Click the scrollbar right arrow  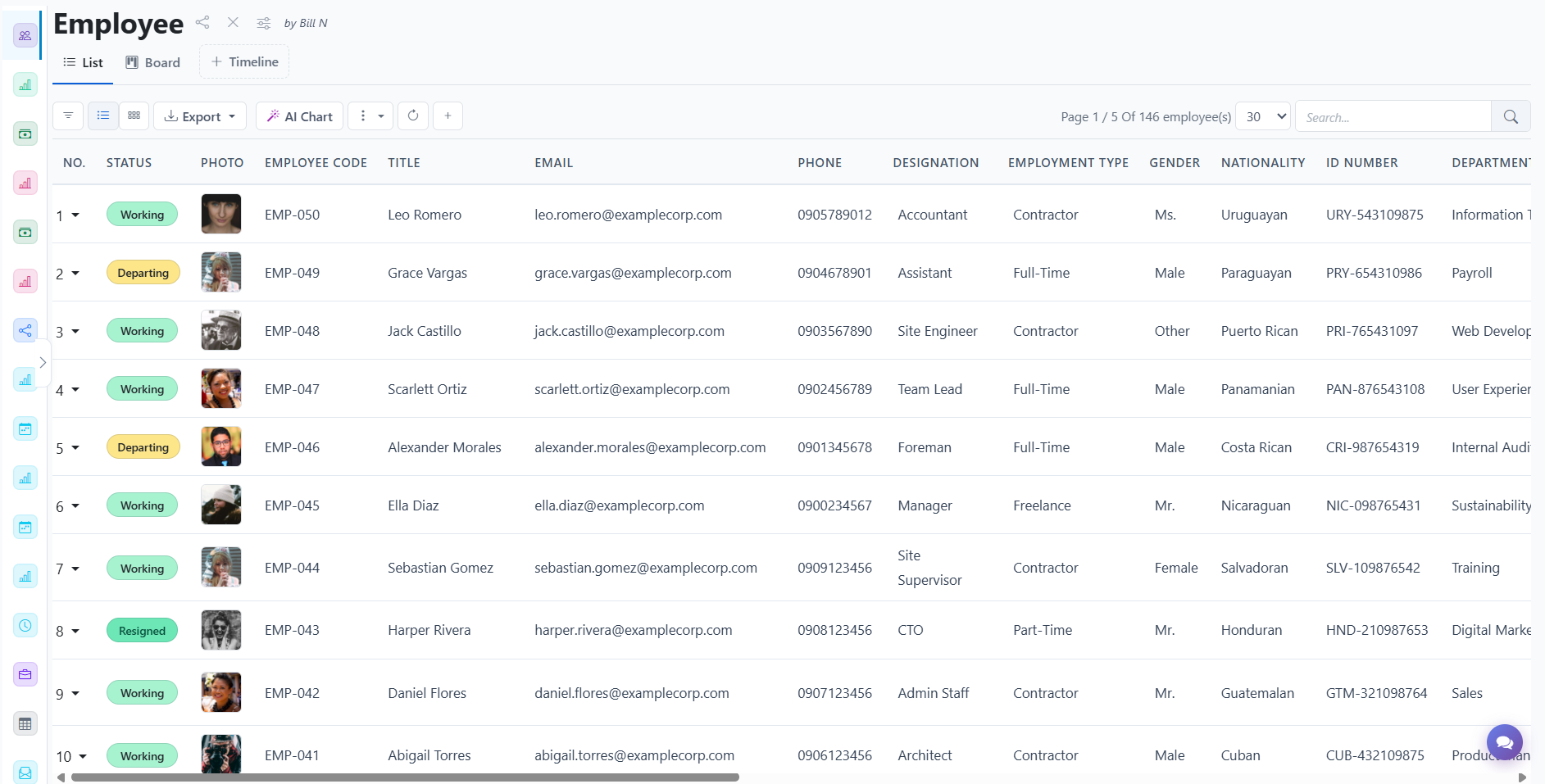pos(1523,777)
